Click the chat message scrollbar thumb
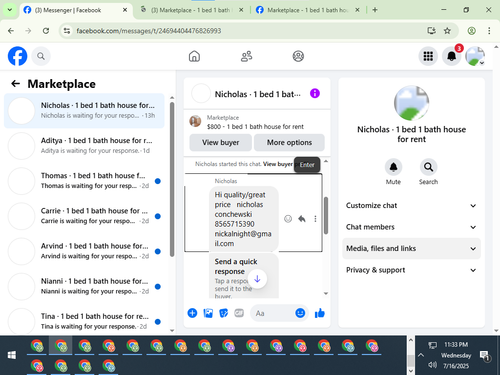This screenshot has width=500, height=375. pos(326,215)
